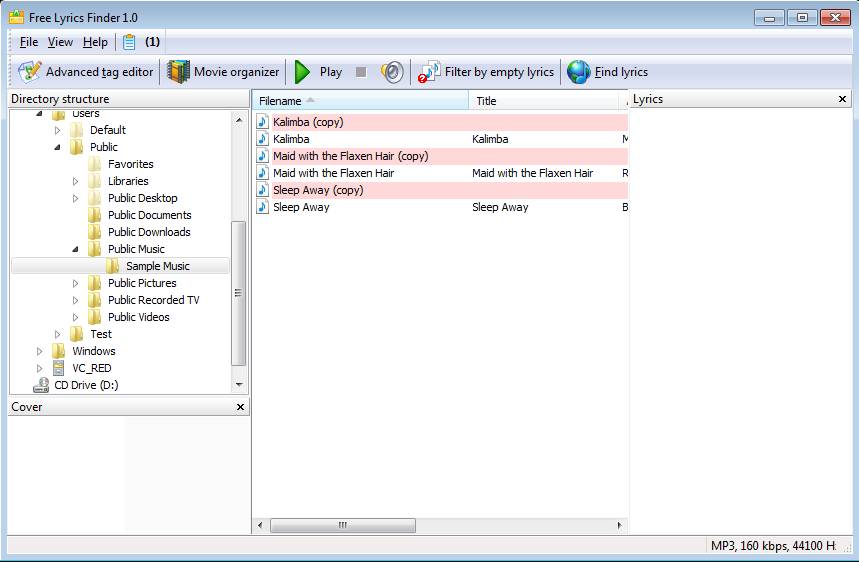Click the Stop playback square
The height and width of the screenshot is (562, 859).
(x=361, y=72)
